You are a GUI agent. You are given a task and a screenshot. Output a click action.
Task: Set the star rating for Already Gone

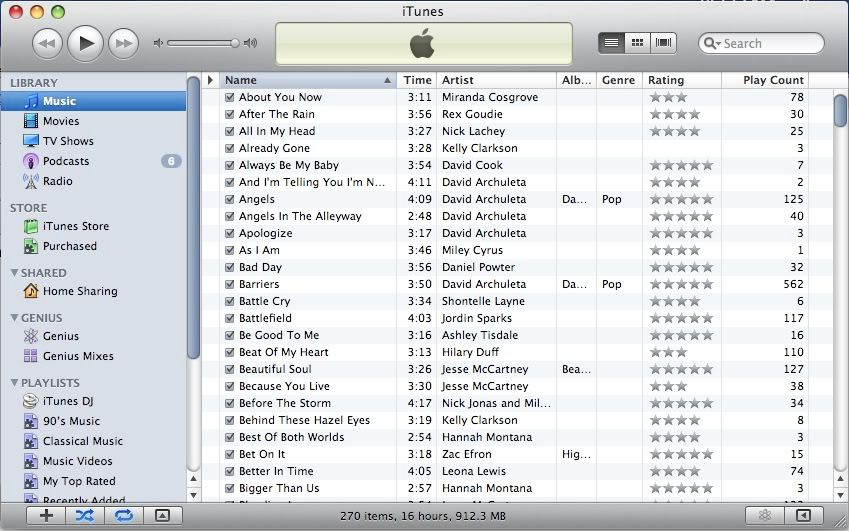pyautogui.click(x=682, y=148)
